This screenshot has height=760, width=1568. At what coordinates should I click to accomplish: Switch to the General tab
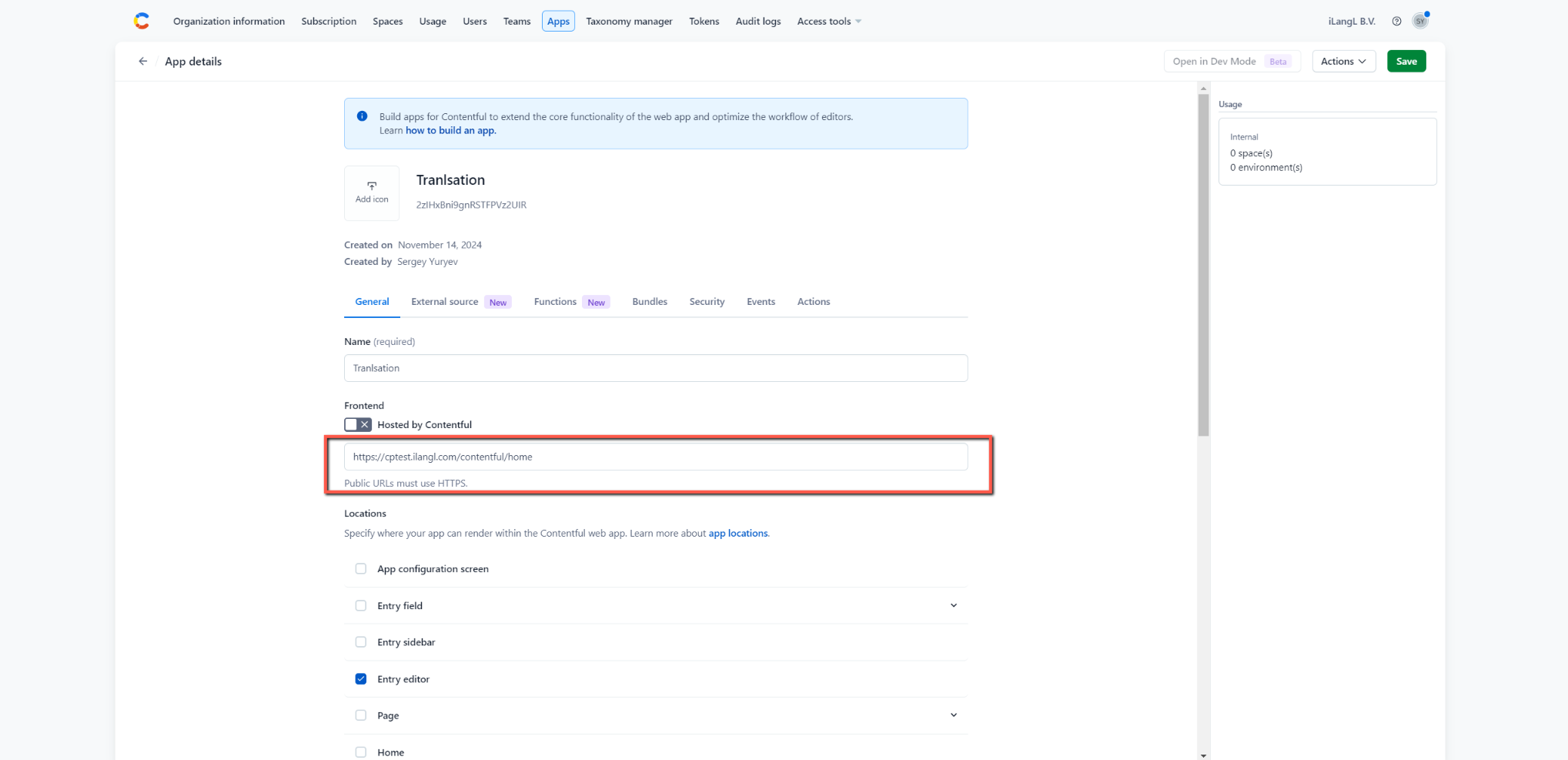point(372,302)
